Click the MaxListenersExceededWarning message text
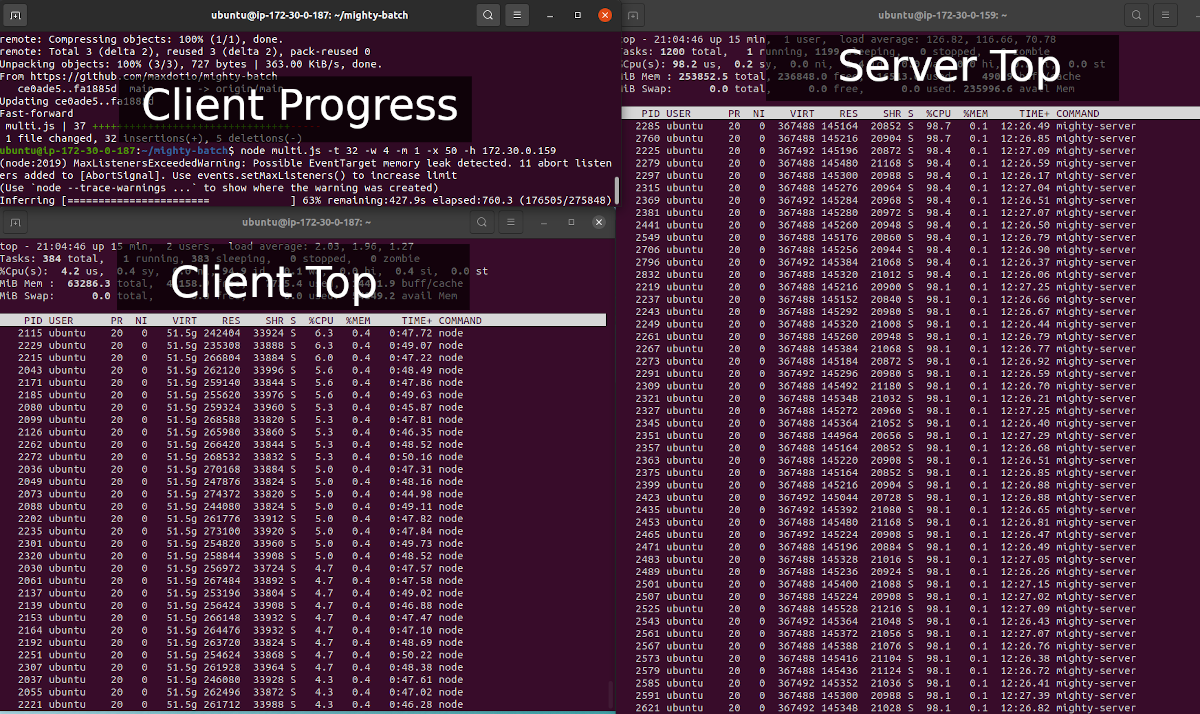This screenshot has width=1200, height=714. click(300, 162)
